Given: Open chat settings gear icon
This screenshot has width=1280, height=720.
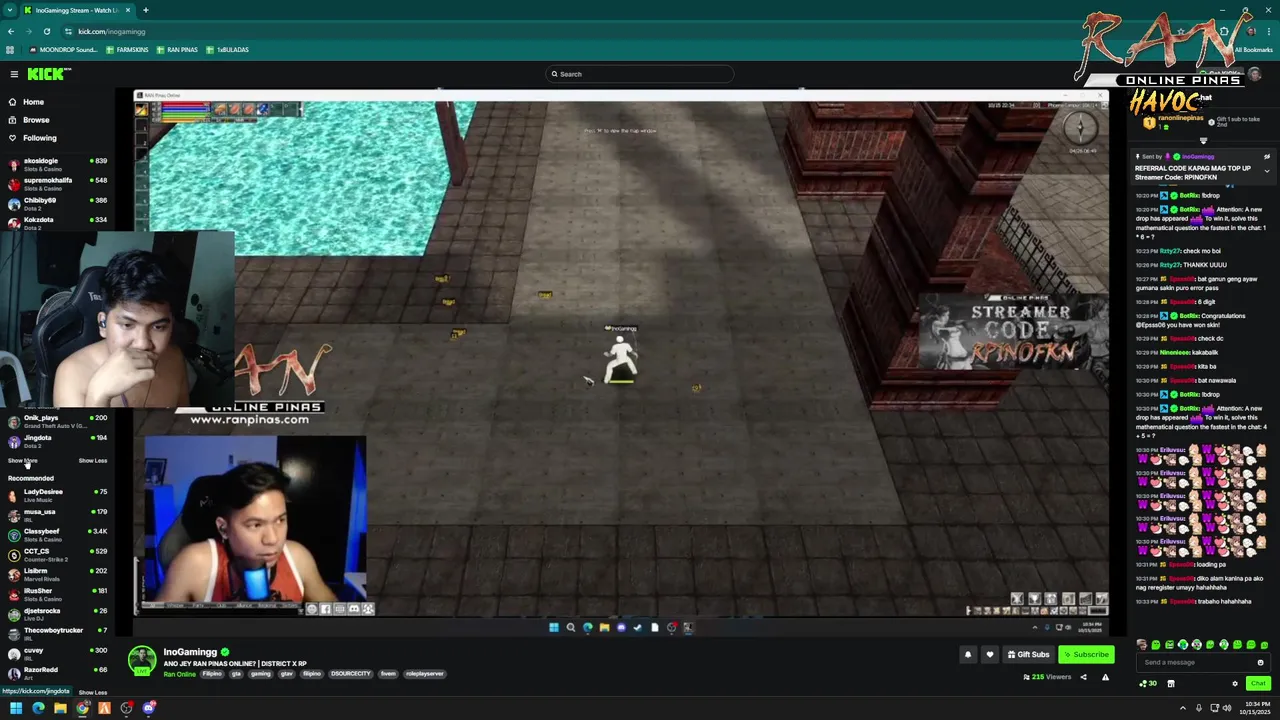Looking at the screenshot, I should [1235, 684].
